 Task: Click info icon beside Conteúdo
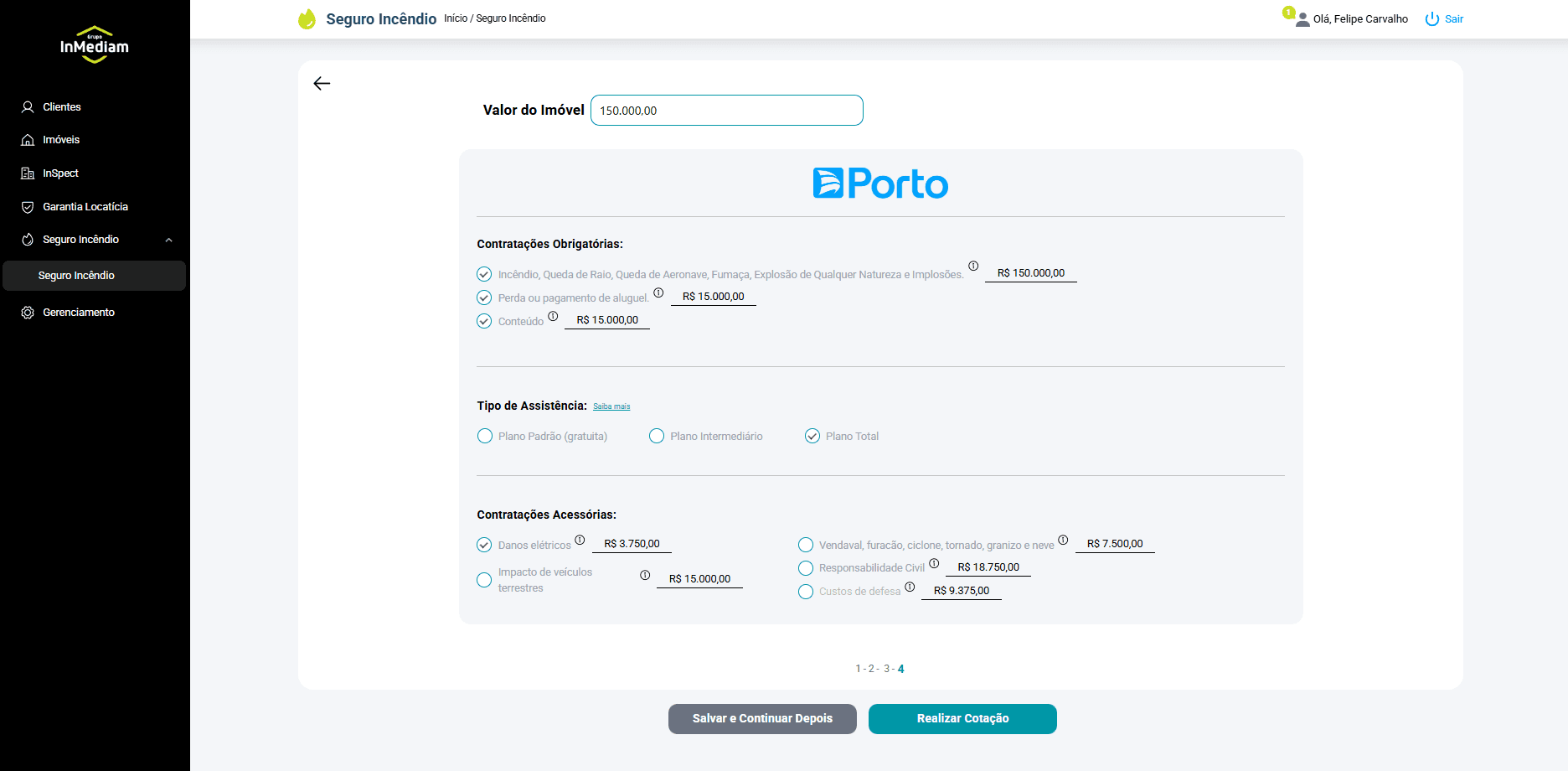553,316
